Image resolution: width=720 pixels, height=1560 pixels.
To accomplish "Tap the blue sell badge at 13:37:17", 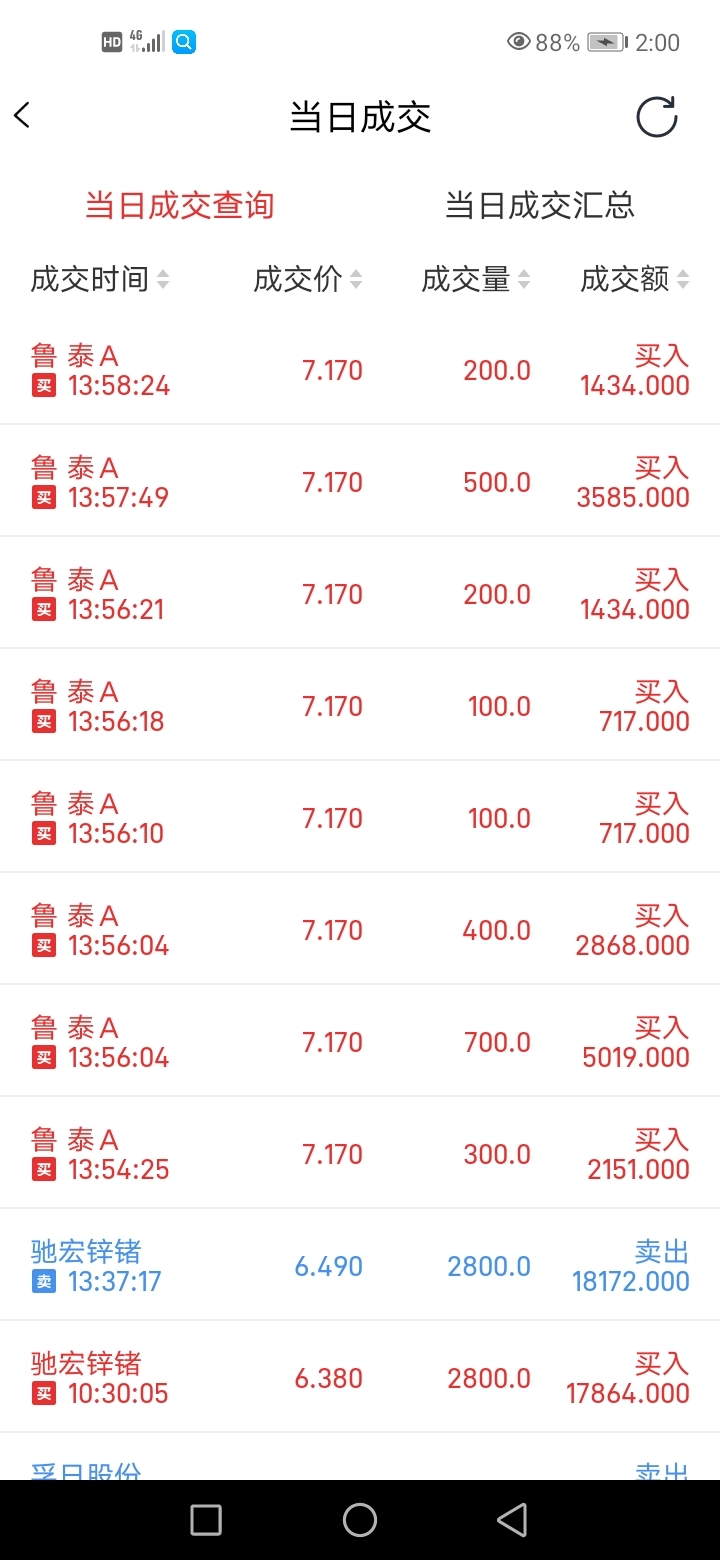I will click(x=43, y=1281).
